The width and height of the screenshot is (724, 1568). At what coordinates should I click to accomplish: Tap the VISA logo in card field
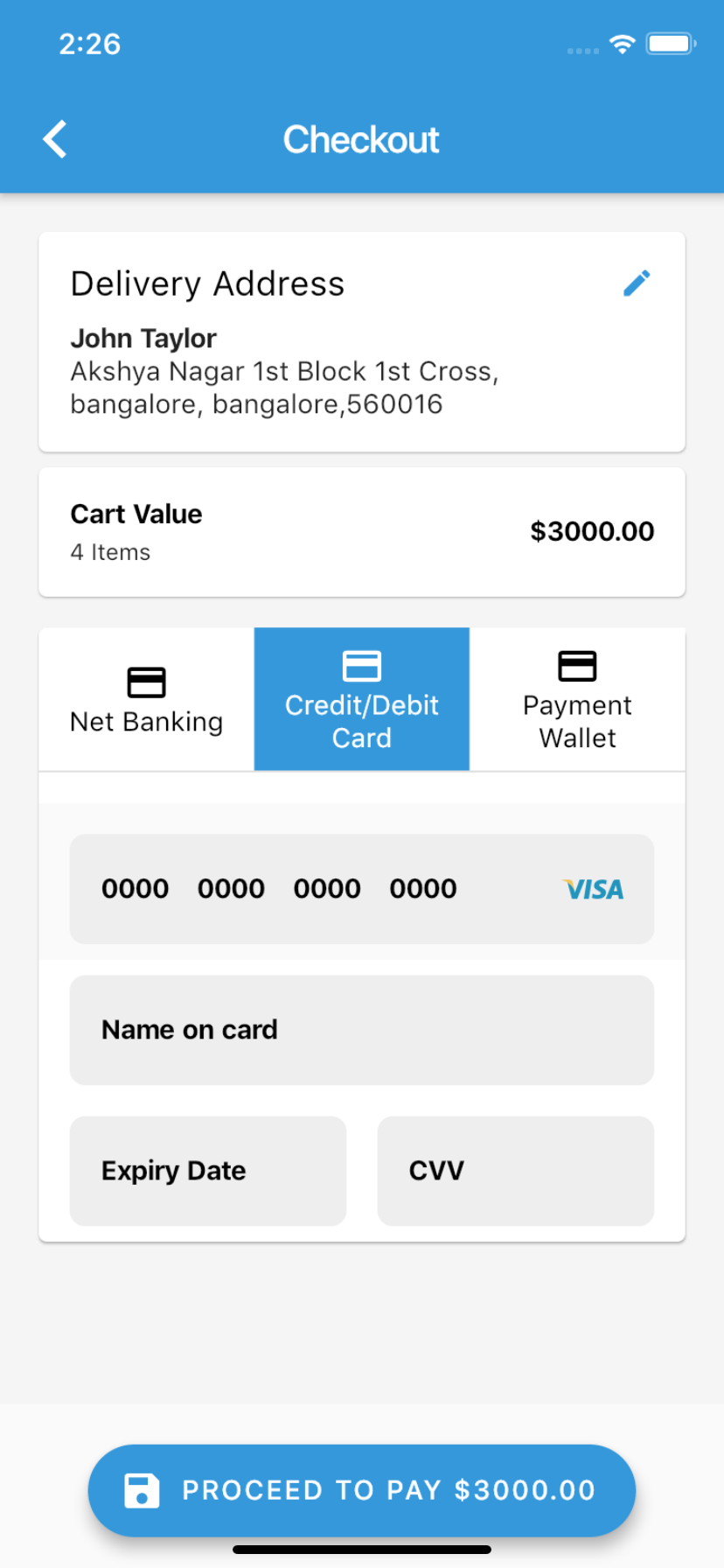594,890
